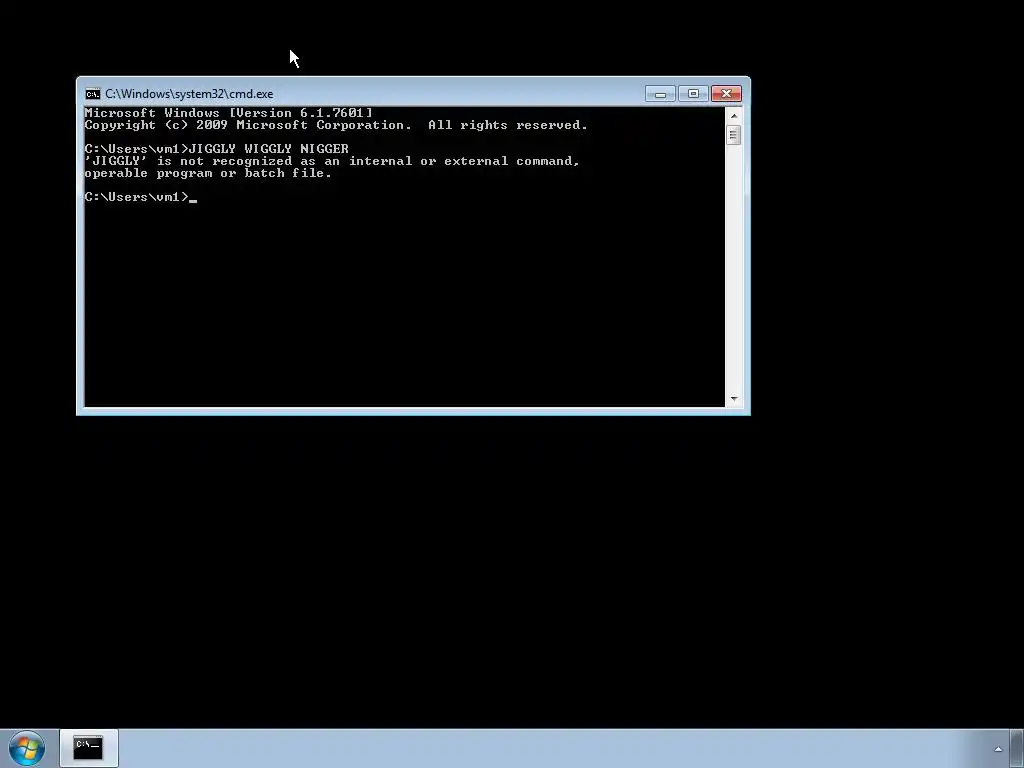This screenshot has height=768, width=1024.
Task: Select the cmd.exe taskbar button
Action: 89,748
